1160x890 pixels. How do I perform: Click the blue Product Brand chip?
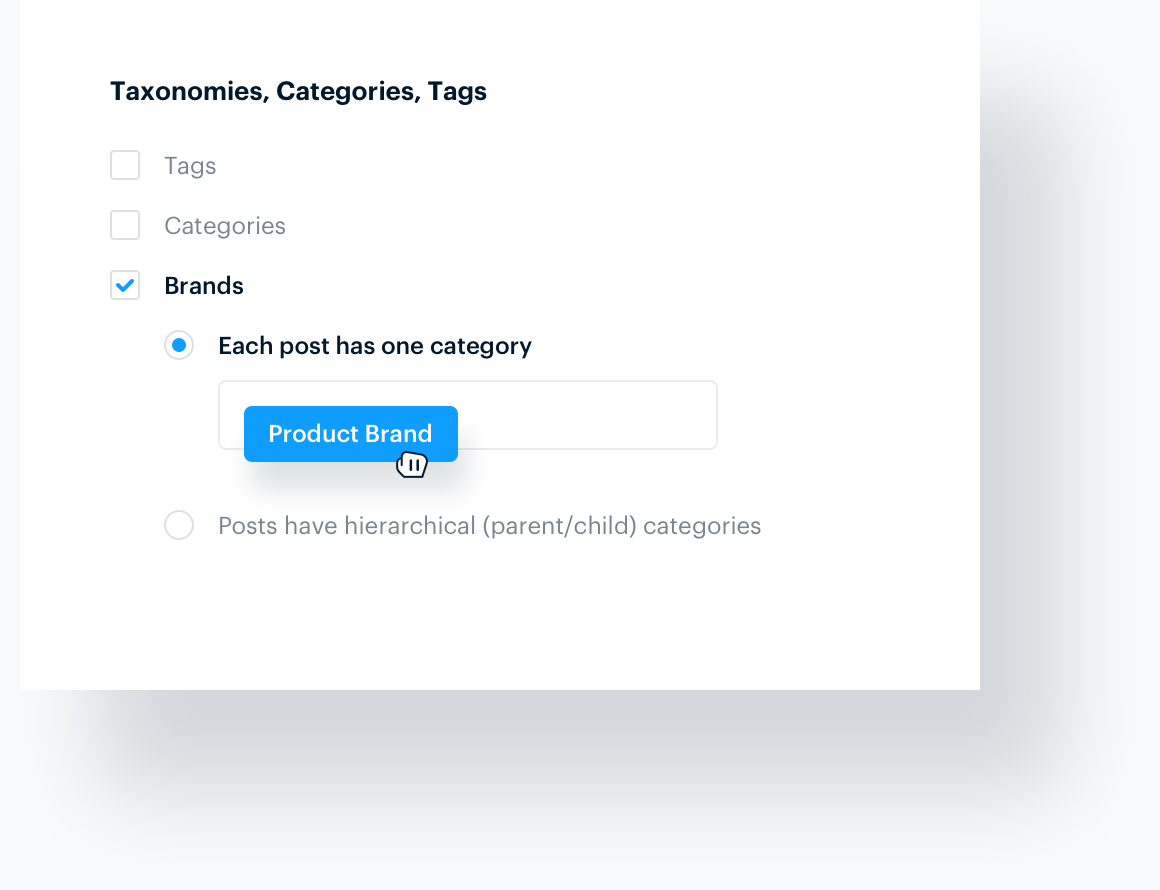(x=350, y=434)
